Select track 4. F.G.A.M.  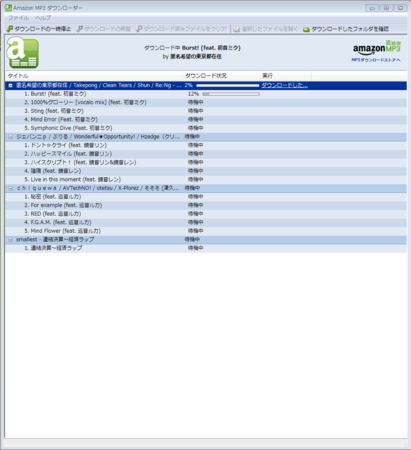[57, 222]
